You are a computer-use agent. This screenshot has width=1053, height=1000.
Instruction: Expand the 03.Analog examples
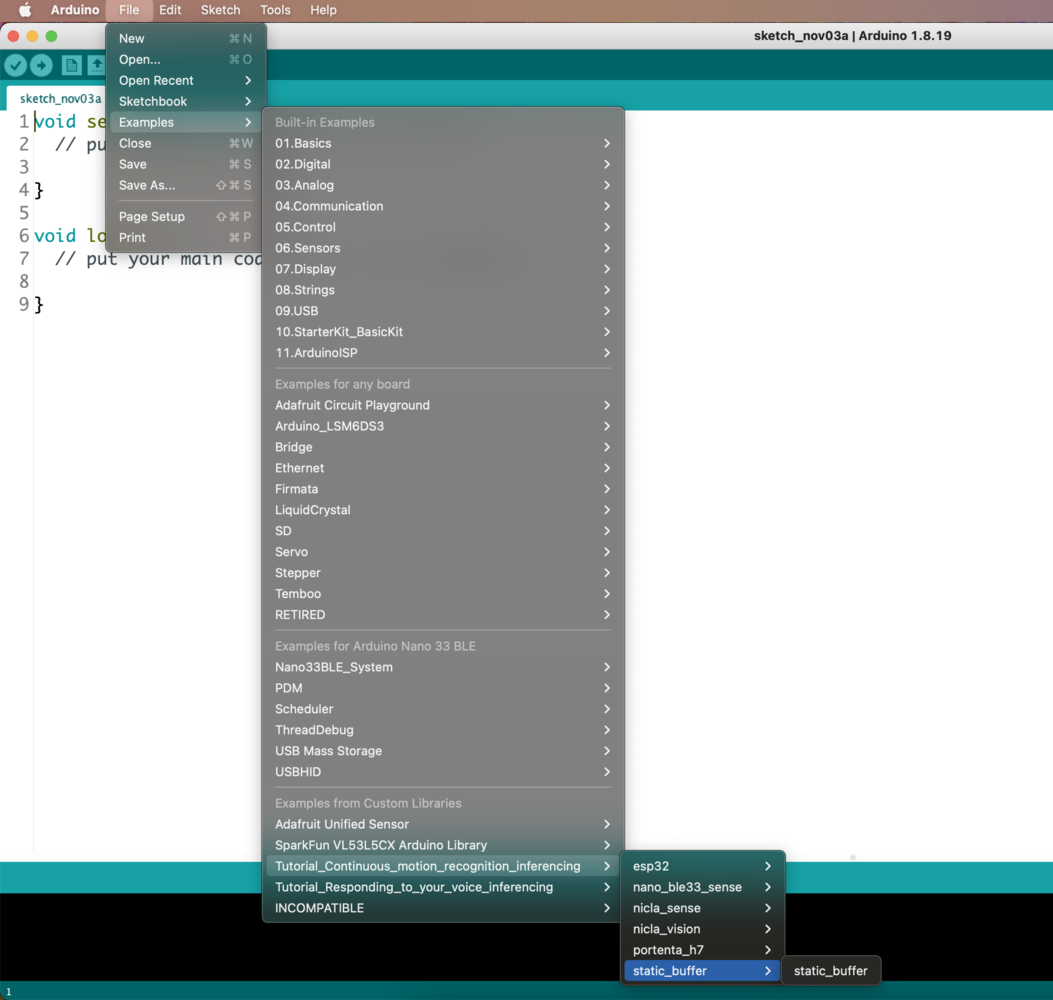point(443,185)
